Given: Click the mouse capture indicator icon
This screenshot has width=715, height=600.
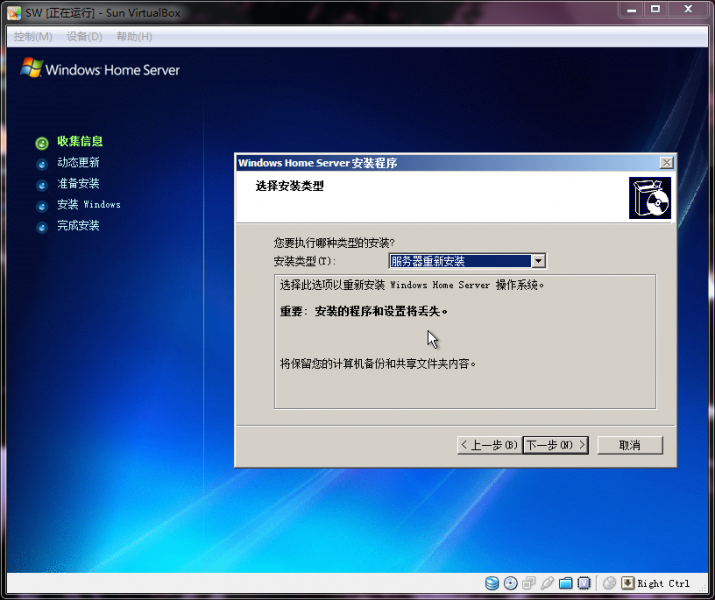Looking at the screenshot, I should tap(609, 583).
